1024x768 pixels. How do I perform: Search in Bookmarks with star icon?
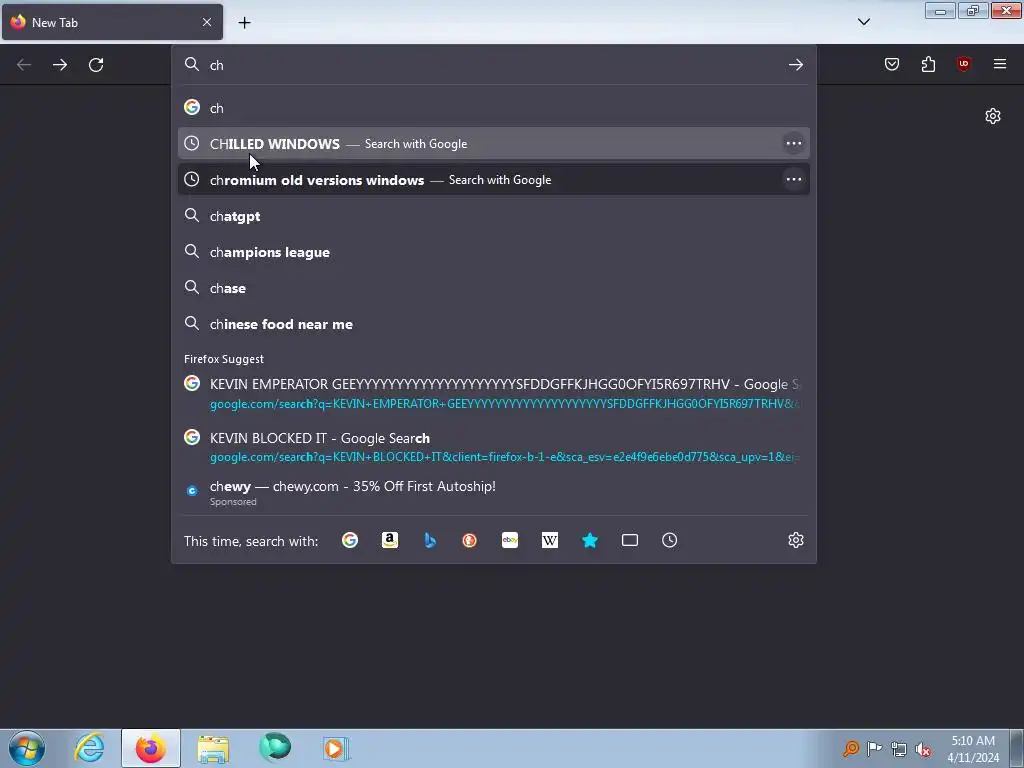(x=590, y=540)
